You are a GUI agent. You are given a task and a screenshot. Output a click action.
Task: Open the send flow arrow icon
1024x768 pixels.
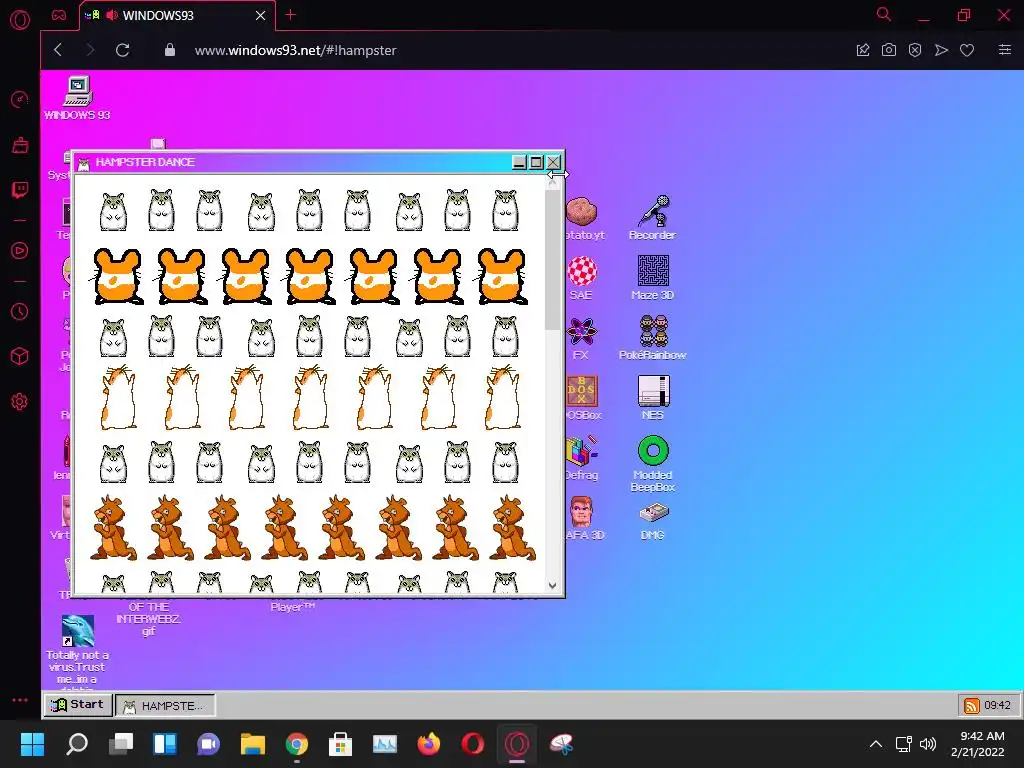941,50
